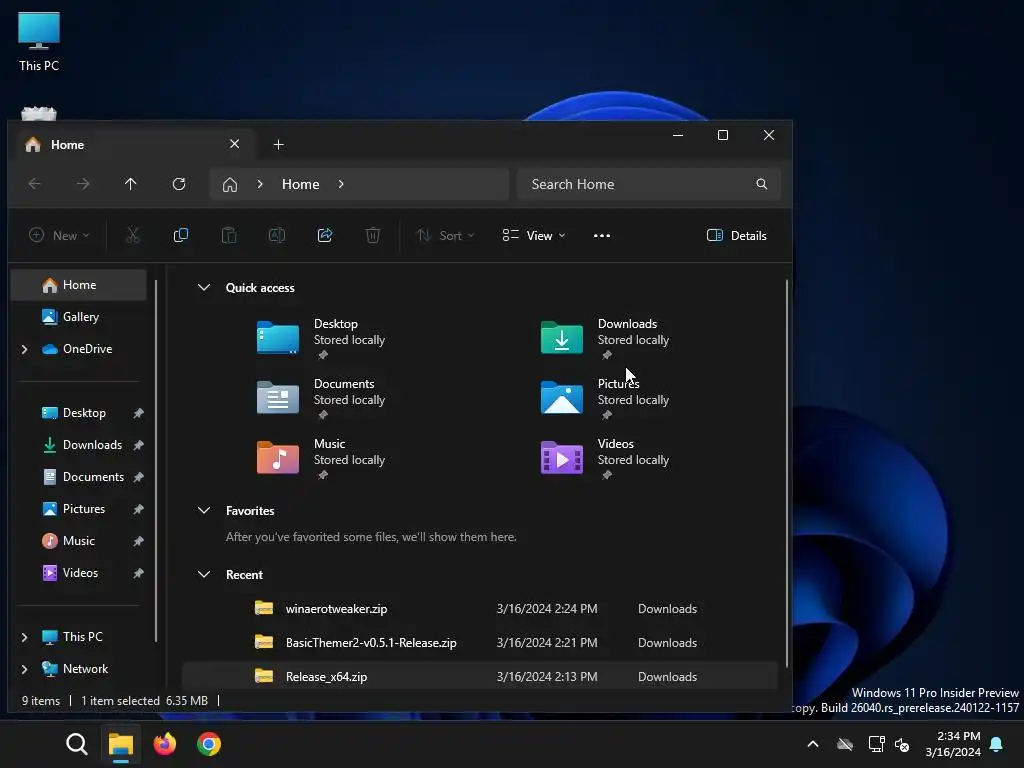Click the Delete trash icon
Viewport: 1024px width, 768px height.
(373, 235)
